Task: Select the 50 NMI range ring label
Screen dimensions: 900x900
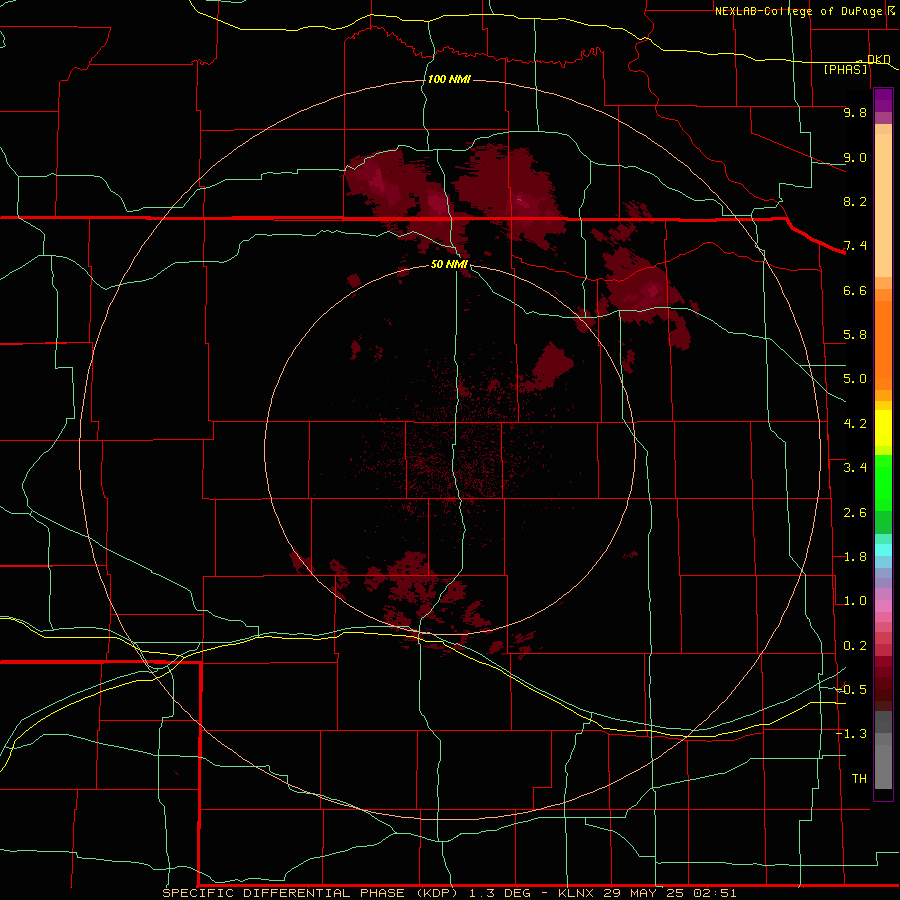Action: (x=449, y=264)
